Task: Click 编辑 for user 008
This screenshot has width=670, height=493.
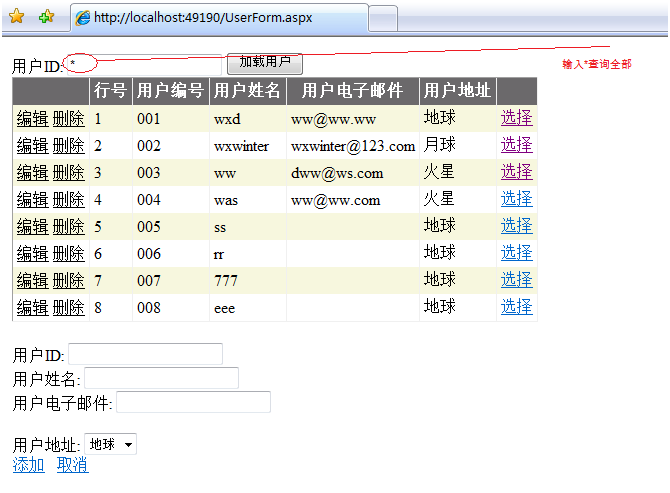Action: coord(32,308)
